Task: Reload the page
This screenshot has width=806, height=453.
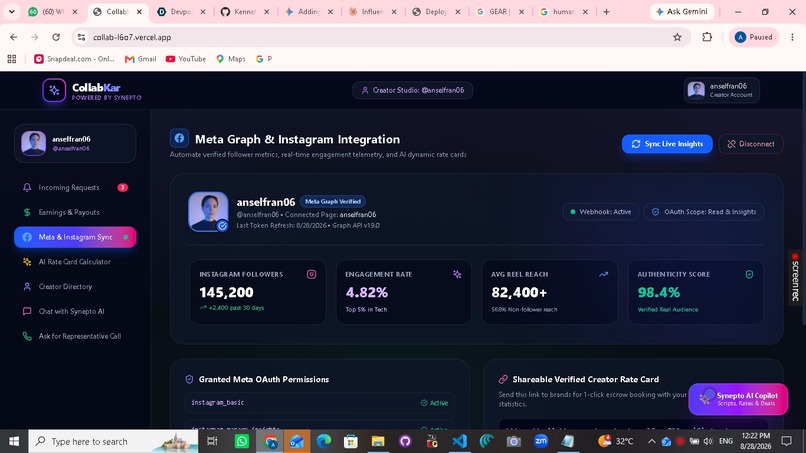Action: (x=56, y=37)
